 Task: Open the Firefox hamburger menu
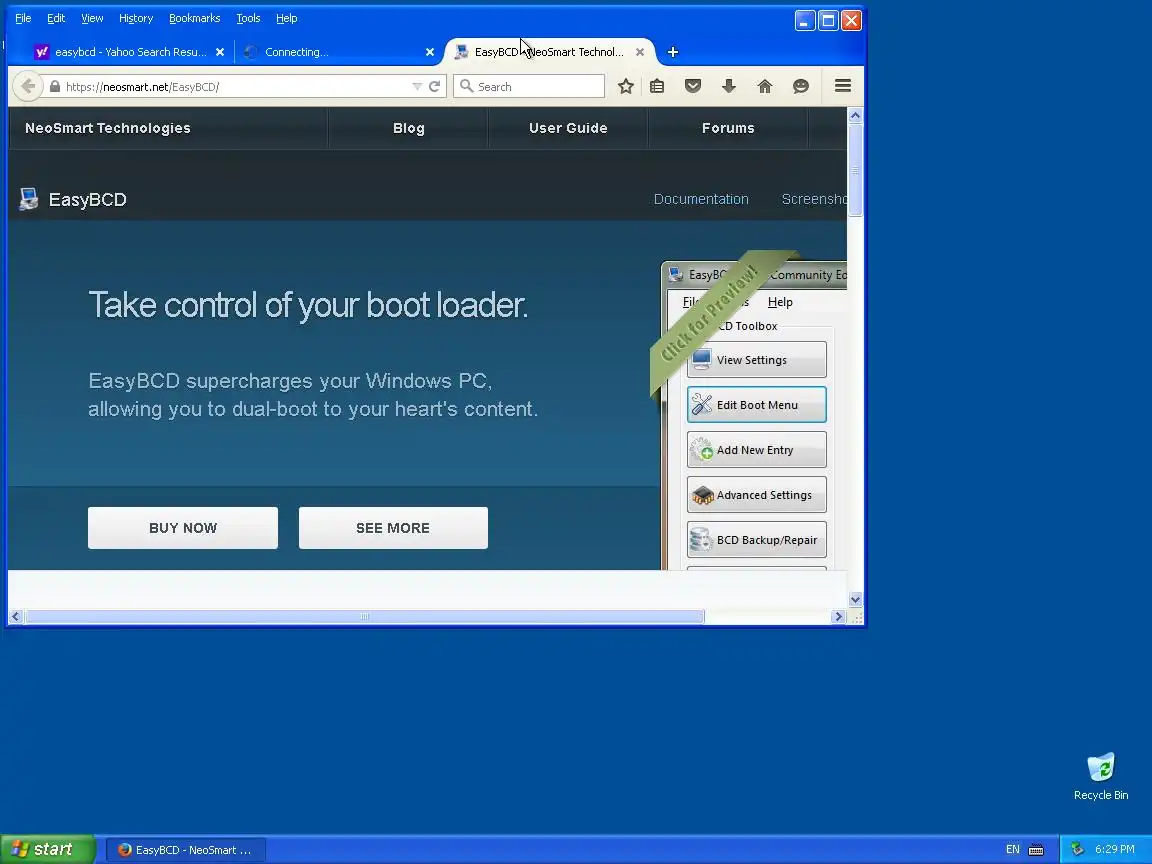(x=843, y=86)
